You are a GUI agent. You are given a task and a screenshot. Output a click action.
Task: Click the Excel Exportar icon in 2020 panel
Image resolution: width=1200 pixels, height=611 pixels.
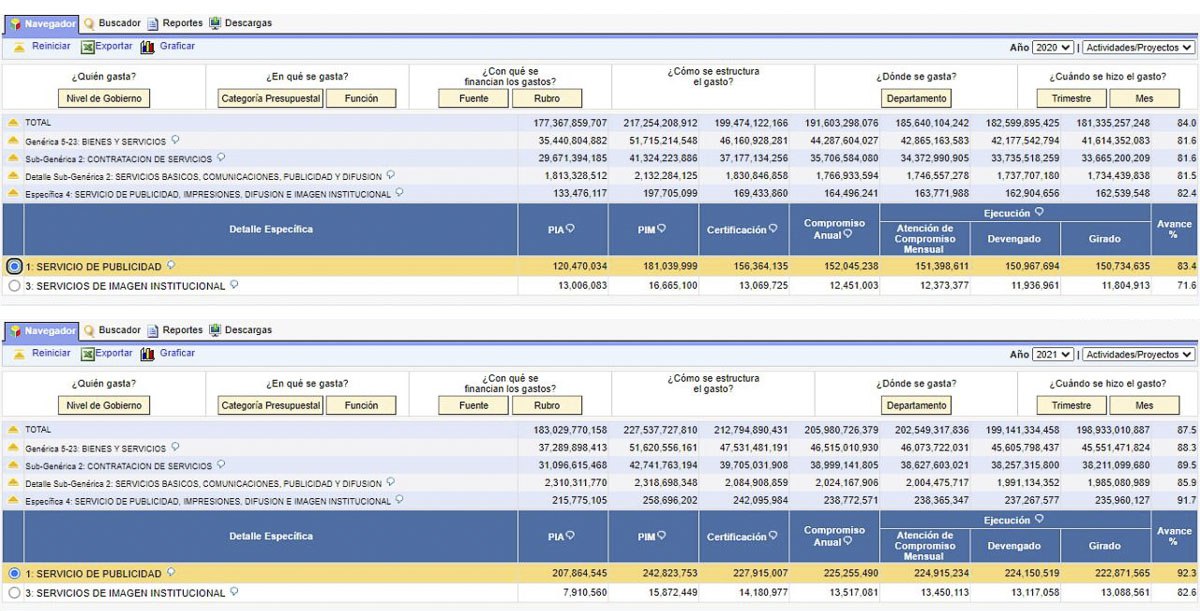tap(88, 46)
